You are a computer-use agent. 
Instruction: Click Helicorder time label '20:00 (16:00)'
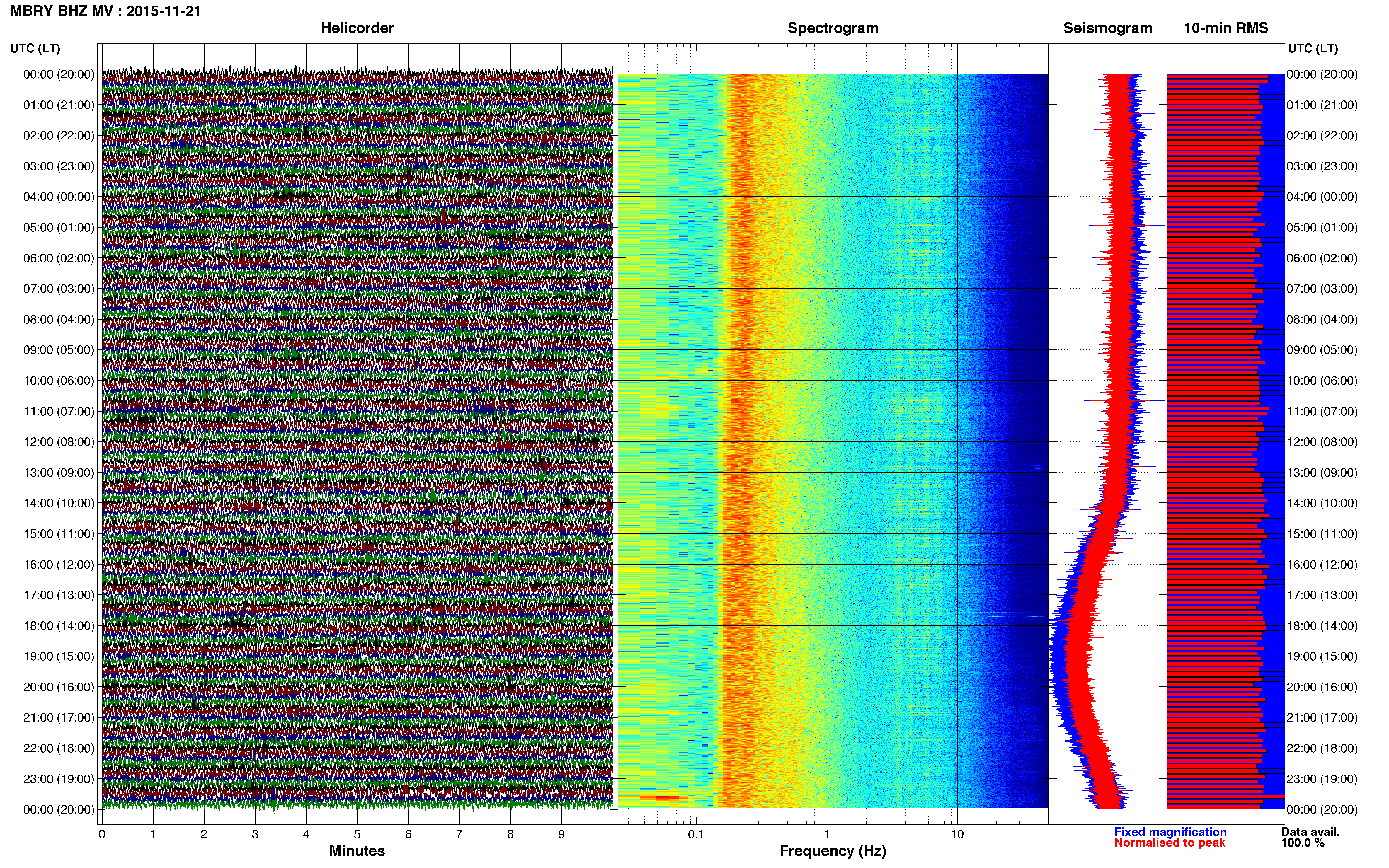[x=59, y=687]
